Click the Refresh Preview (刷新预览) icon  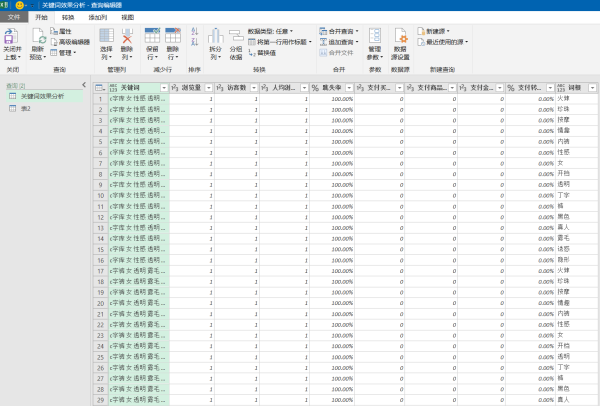(x=38, y=37)
